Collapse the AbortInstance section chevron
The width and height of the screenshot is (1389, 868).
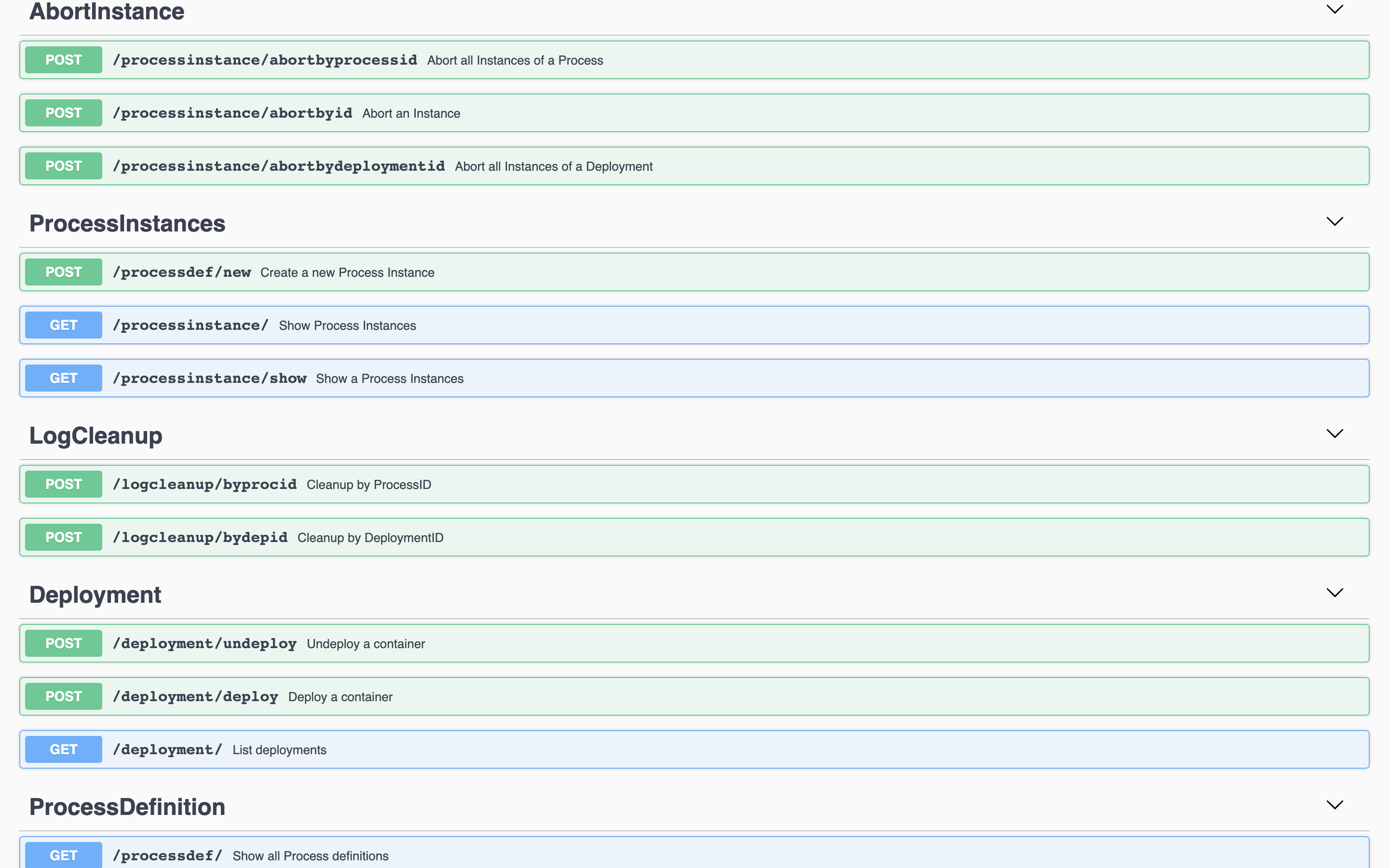1335,10
